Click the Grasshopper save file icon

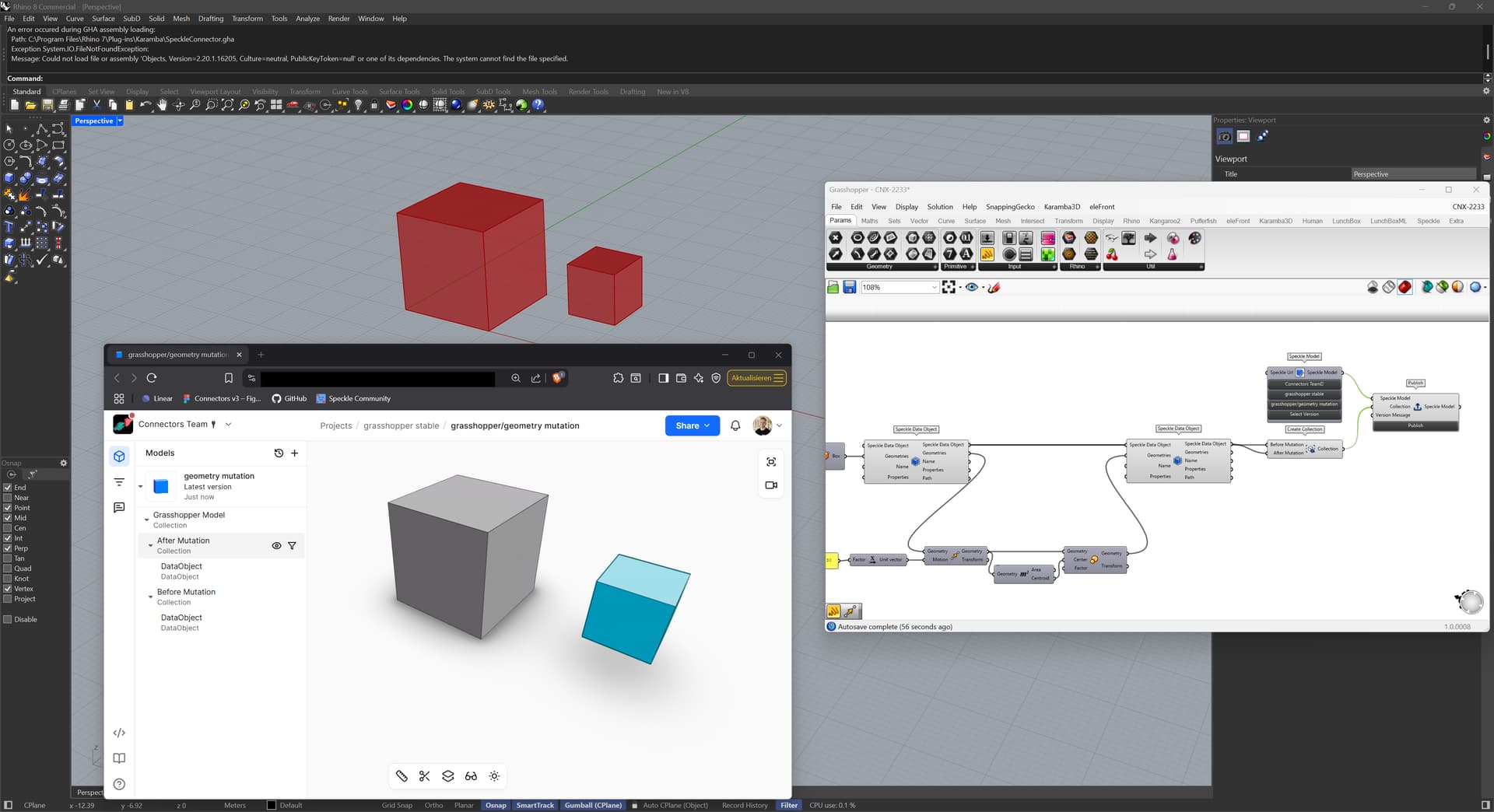[x=849, y=288]
